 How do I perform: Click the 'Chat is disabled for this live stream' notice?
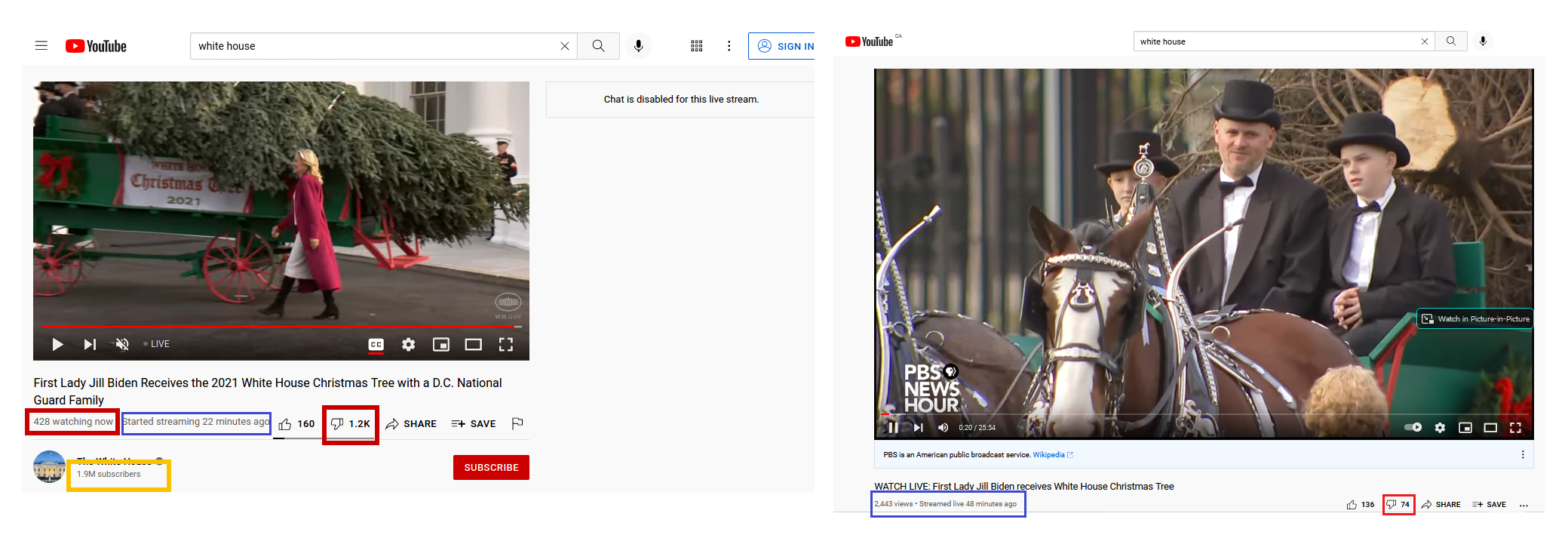681,100
